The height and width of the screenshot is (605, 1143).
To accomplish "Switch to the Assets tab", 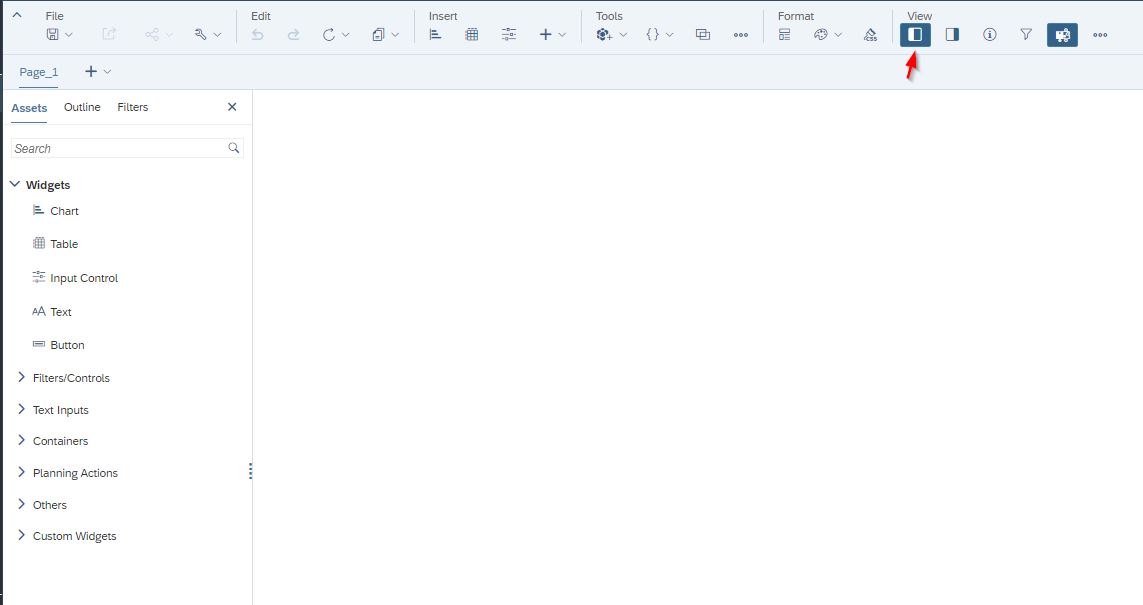I will coord(29,108).
